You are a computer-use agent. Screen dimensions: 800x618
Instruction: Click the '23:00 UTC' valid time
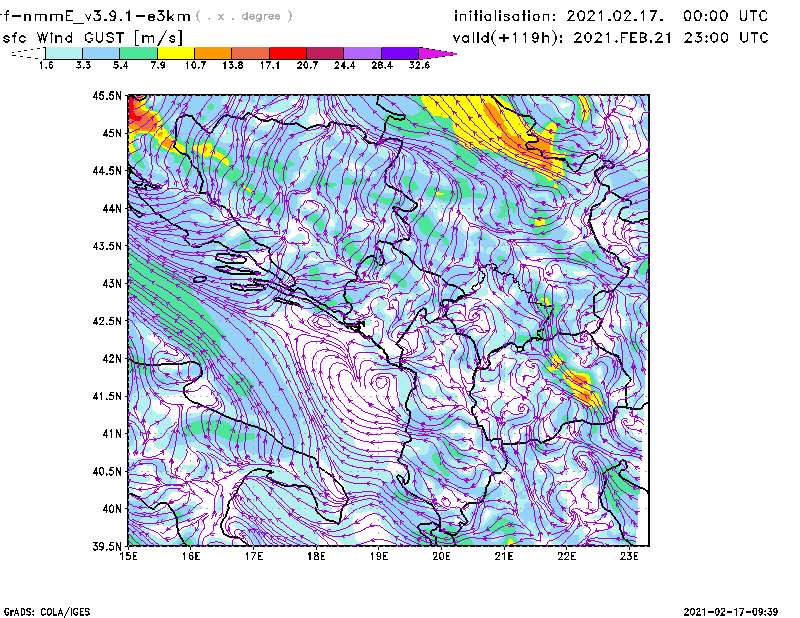(x=726, y=38)
